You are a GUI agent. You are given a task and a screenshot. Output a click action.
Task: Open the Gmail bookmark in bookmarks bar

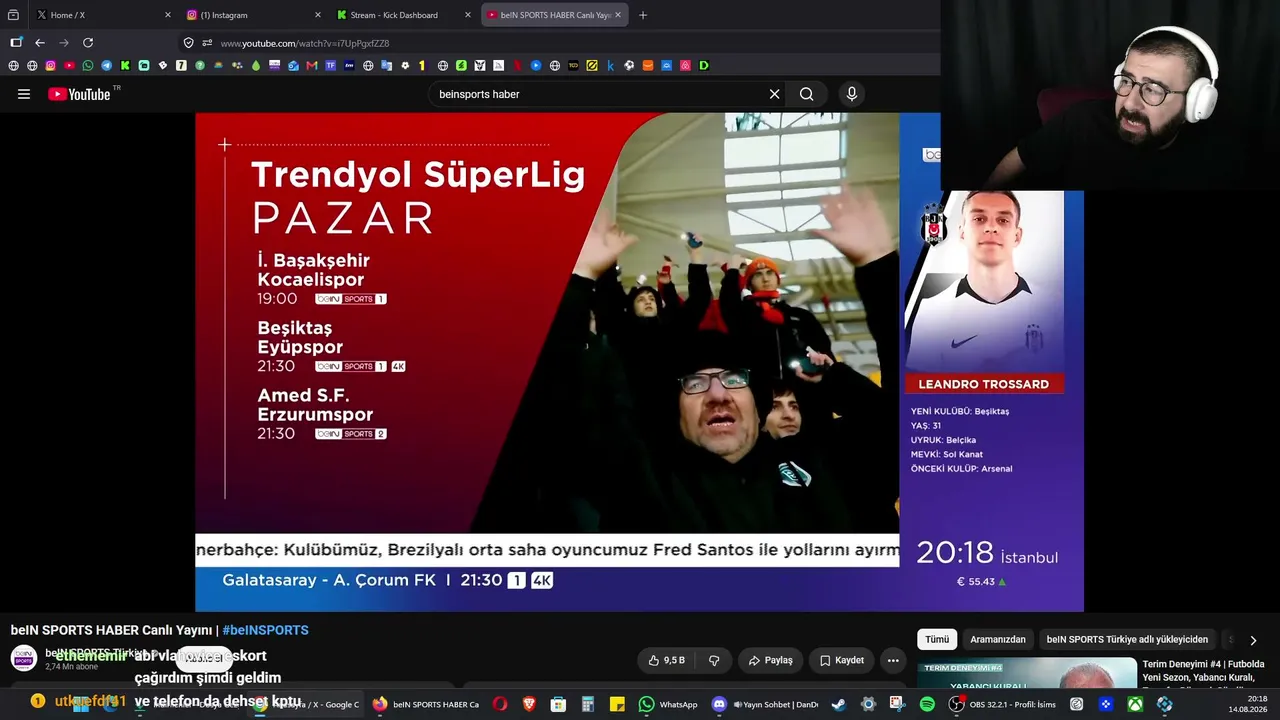(312, 66)
